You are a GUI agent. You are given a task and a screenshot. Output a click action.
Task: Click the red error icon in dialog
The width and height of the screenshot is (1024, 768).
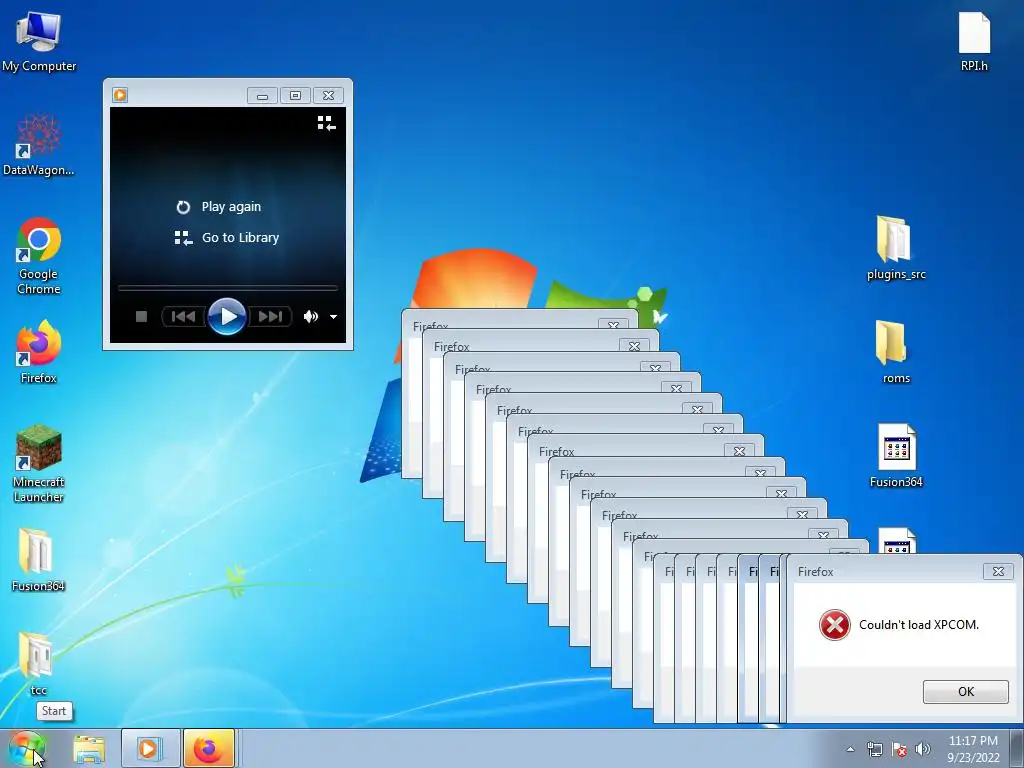click(835, 625)
